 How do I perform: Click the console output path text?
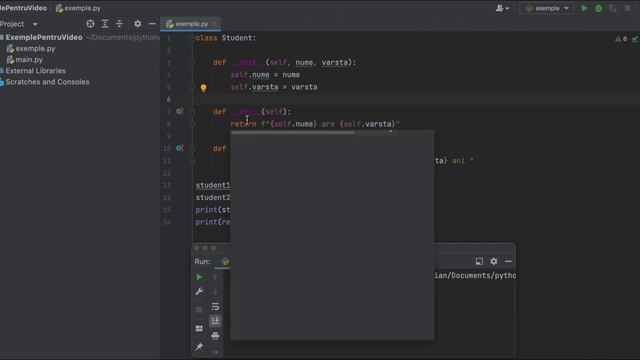point(475,276)
